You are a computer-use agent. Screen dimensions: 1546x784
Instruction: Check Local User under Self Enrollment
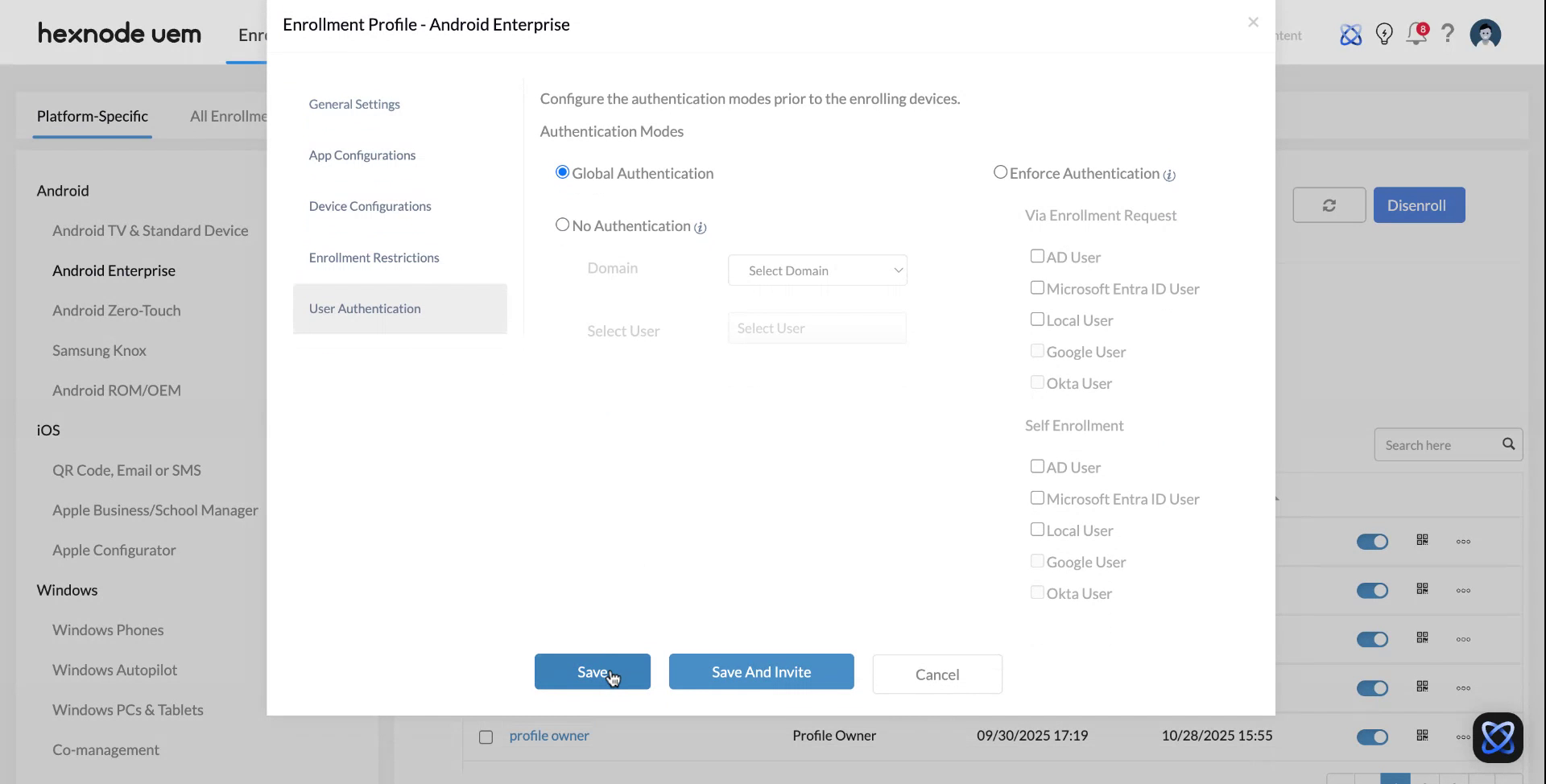click(1037, 530)
